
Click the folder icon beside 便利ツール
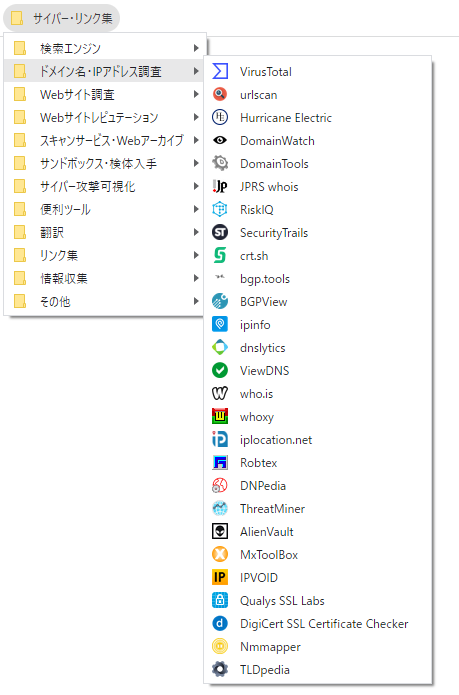(x=19, y=209)
